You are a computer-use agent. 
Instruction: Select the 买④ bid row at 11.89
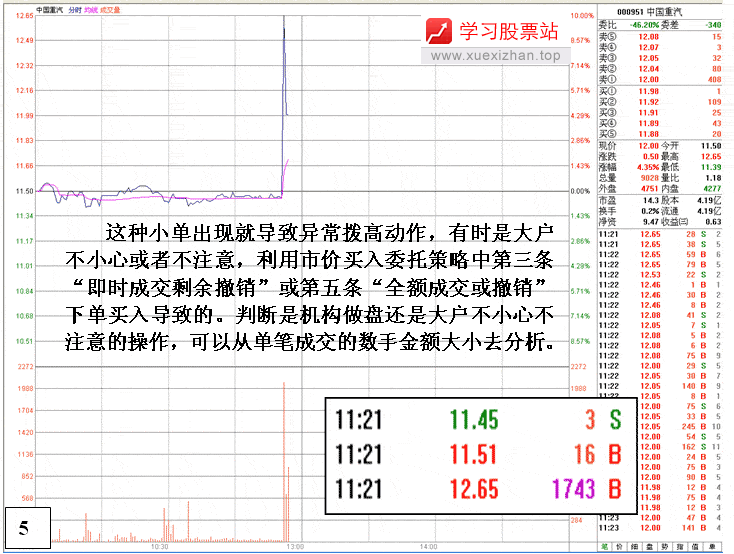(x=660, y=124)
